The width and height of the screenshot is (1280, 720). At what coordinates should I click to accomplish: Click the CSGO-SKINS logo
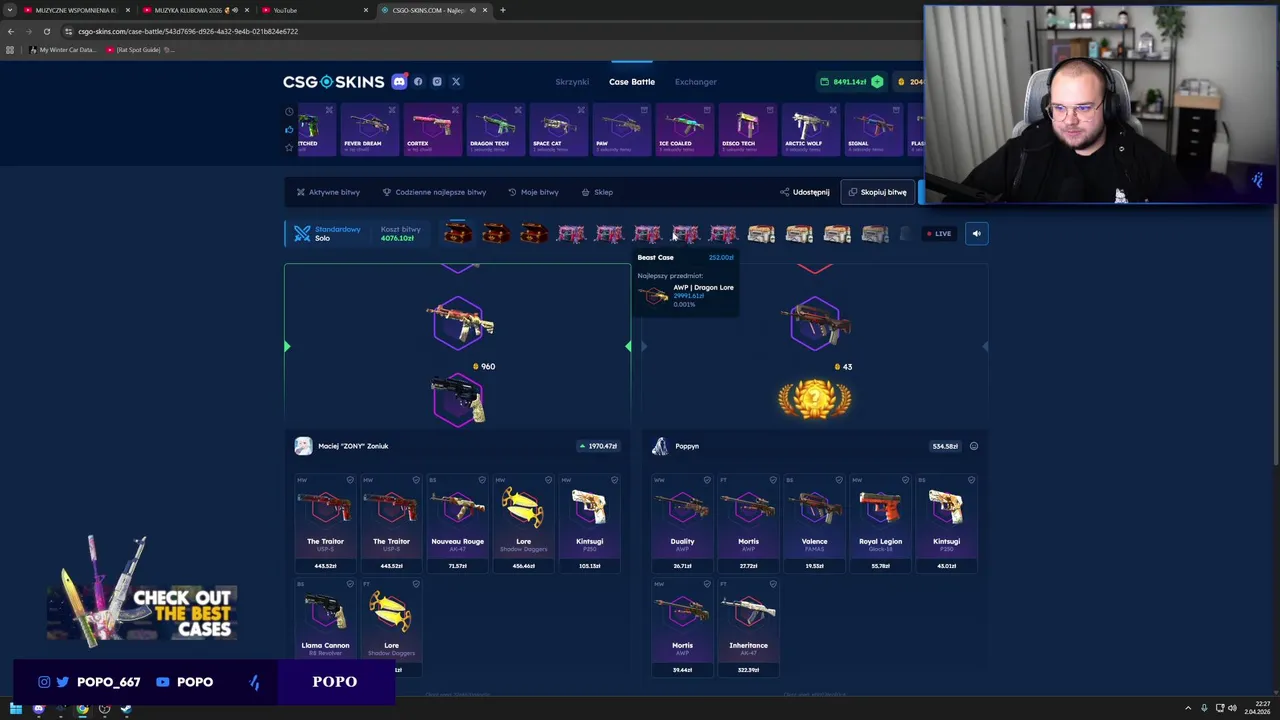click(x=333, y=82)
